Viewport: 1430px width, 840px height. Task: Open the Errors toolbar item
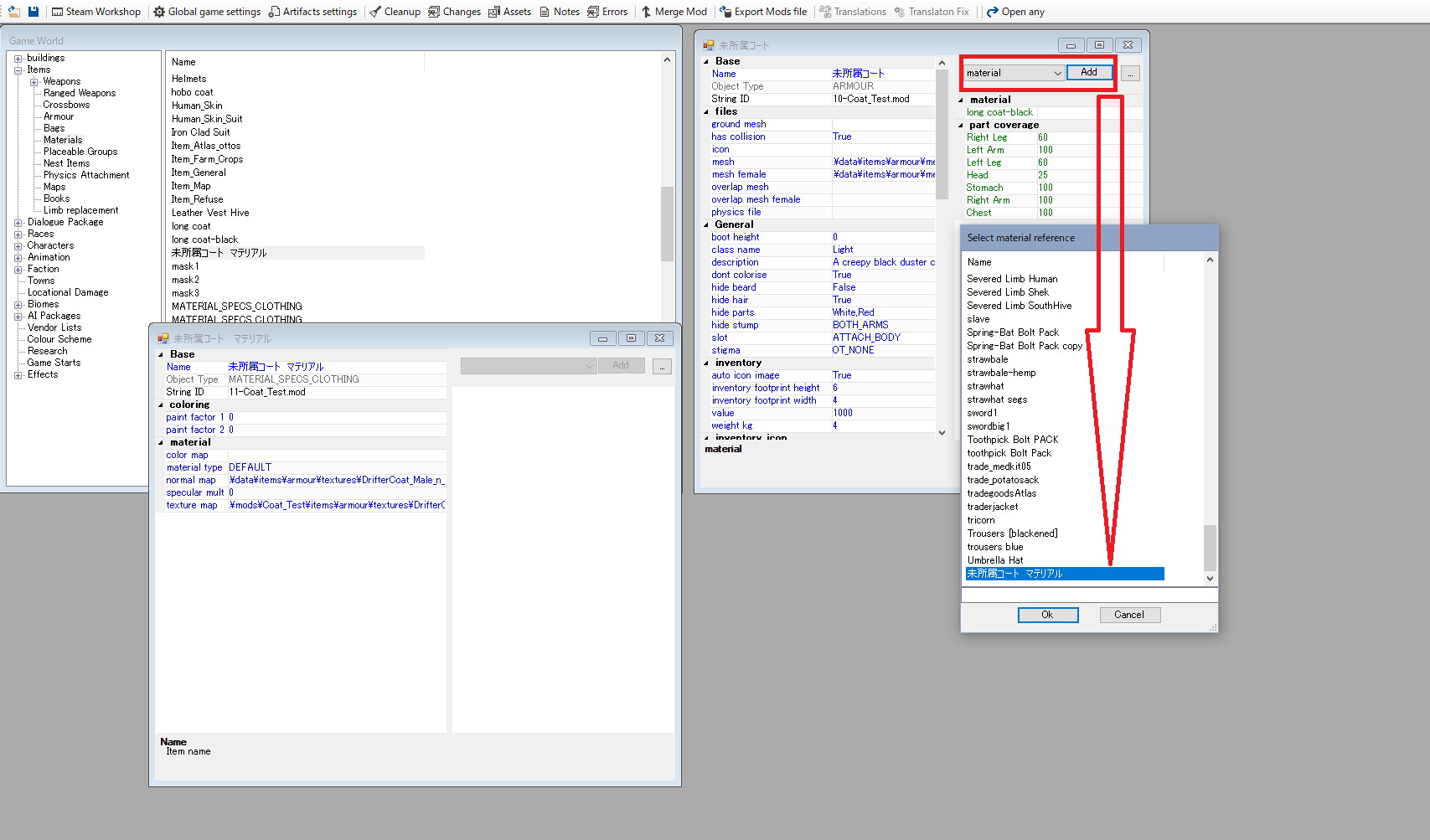tap(607, 12)
